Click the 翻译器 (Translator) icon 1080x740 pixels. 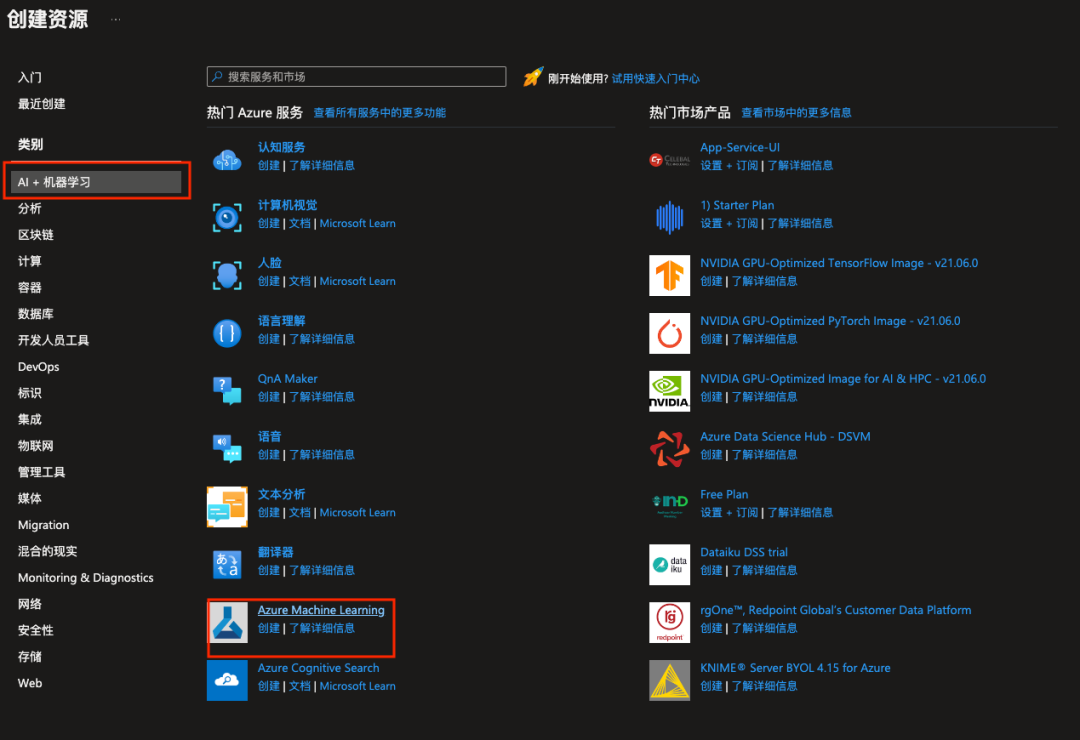(x=227, y=564)
